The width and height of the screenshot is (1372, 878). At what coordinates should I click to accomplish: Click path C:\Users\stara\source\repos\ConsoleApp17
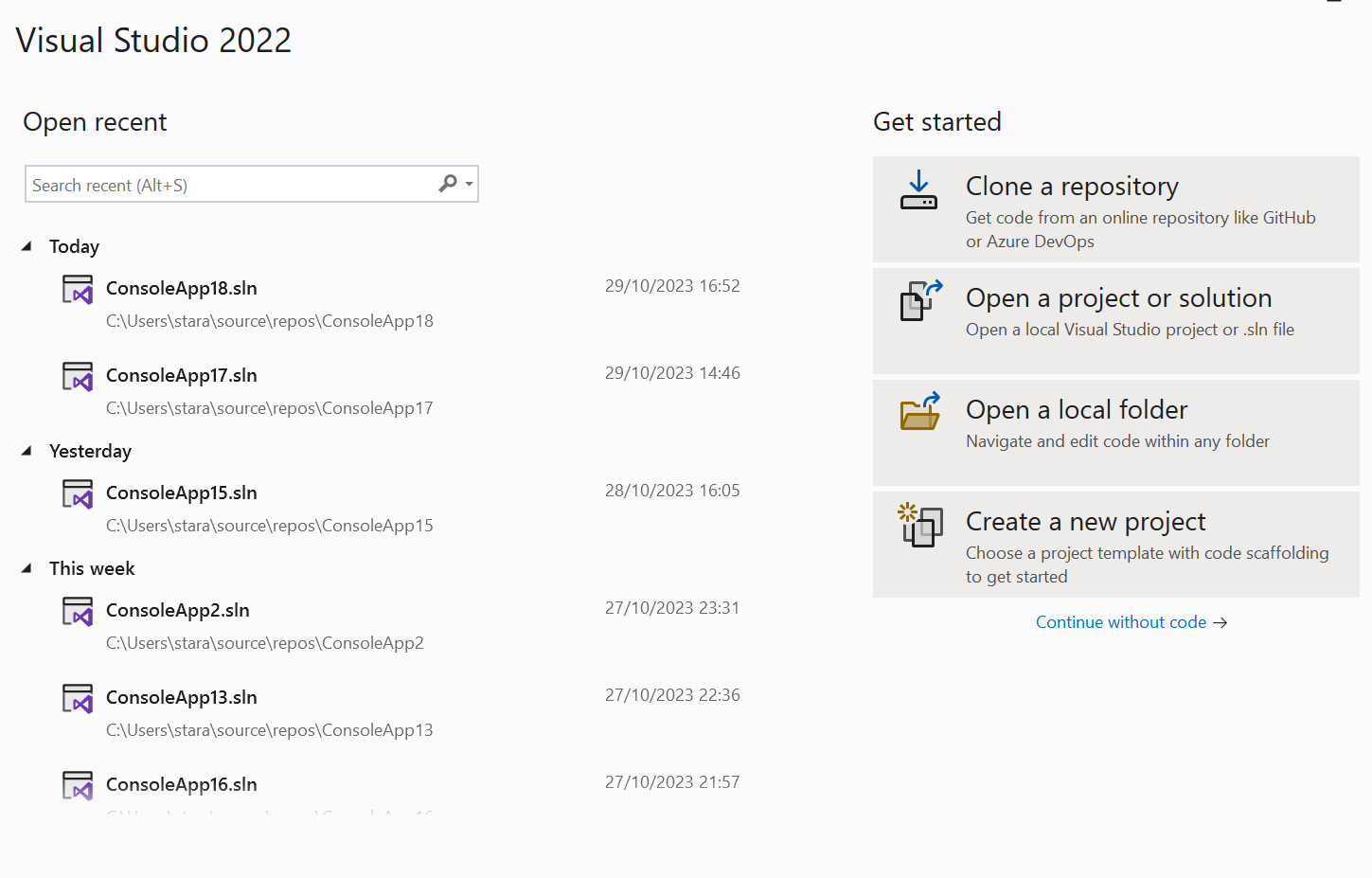coord(269,408)
